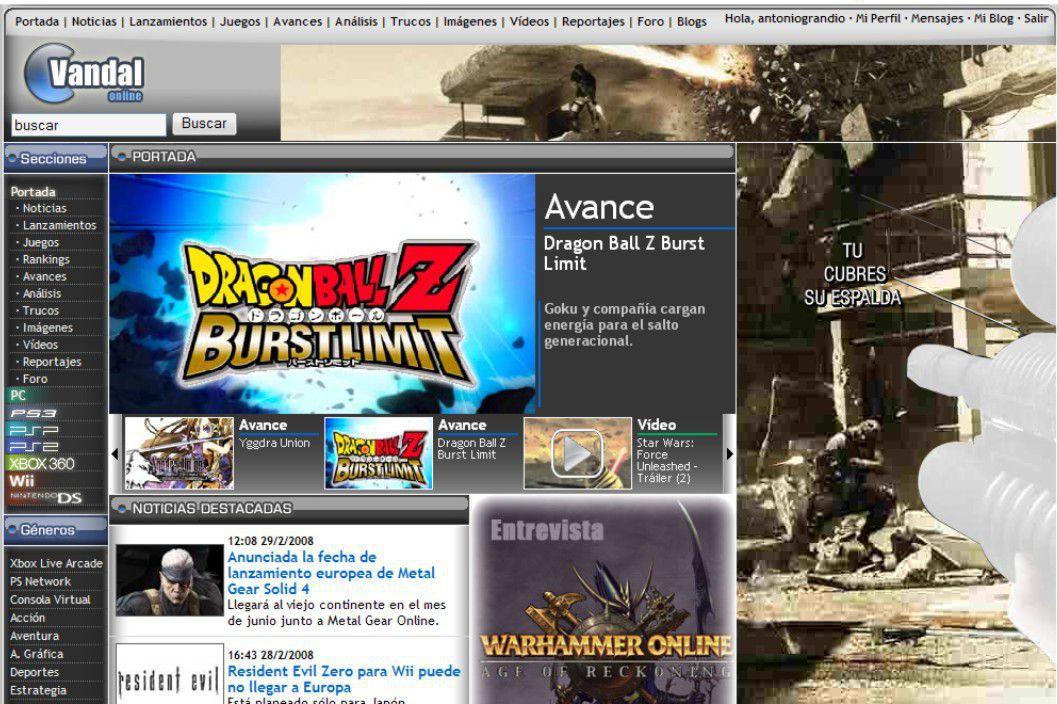Open Avances in the top menu

click(298, 22)
